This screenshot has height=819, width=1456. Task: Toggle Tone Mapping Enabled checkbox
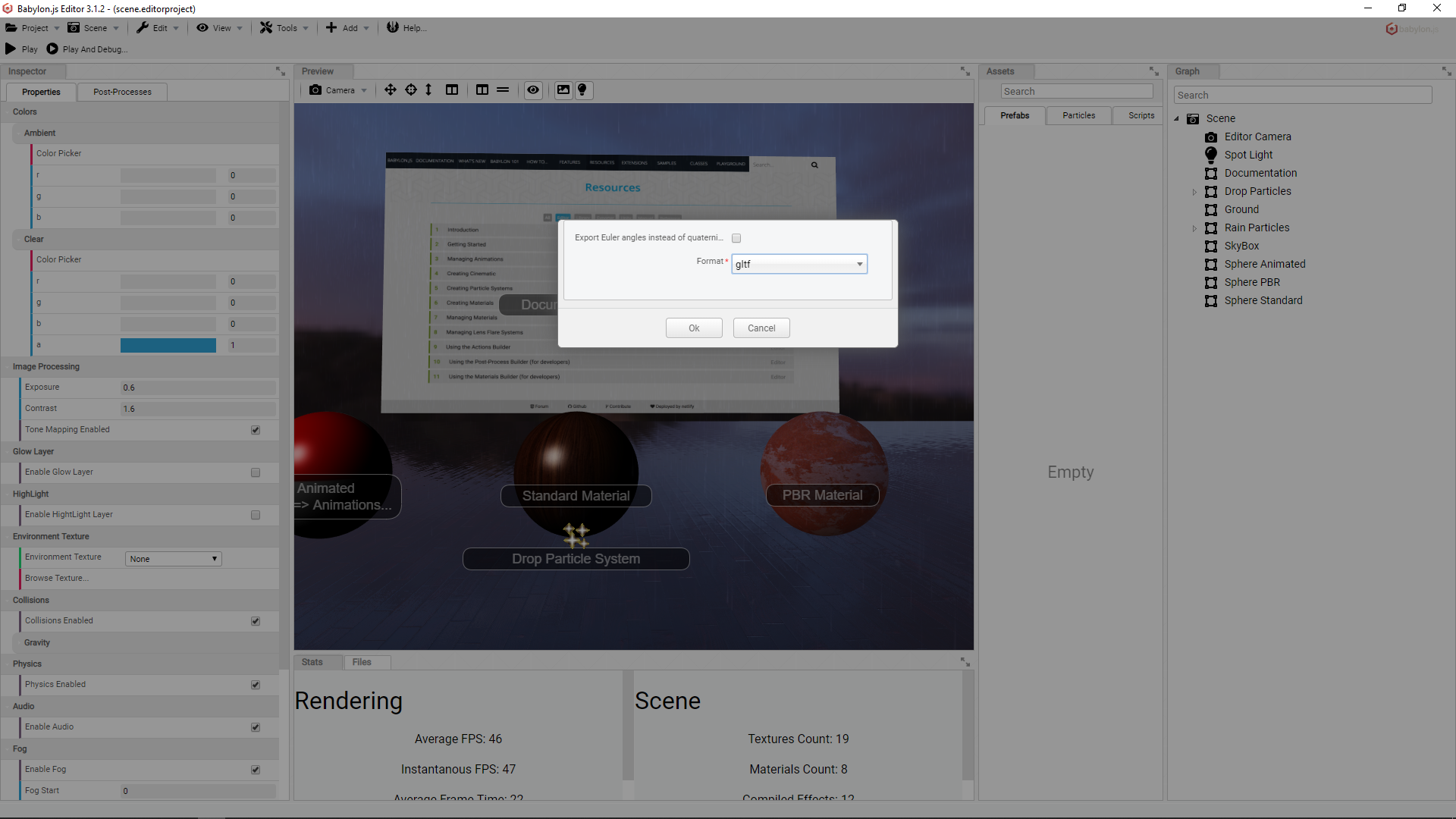(256, 430)
